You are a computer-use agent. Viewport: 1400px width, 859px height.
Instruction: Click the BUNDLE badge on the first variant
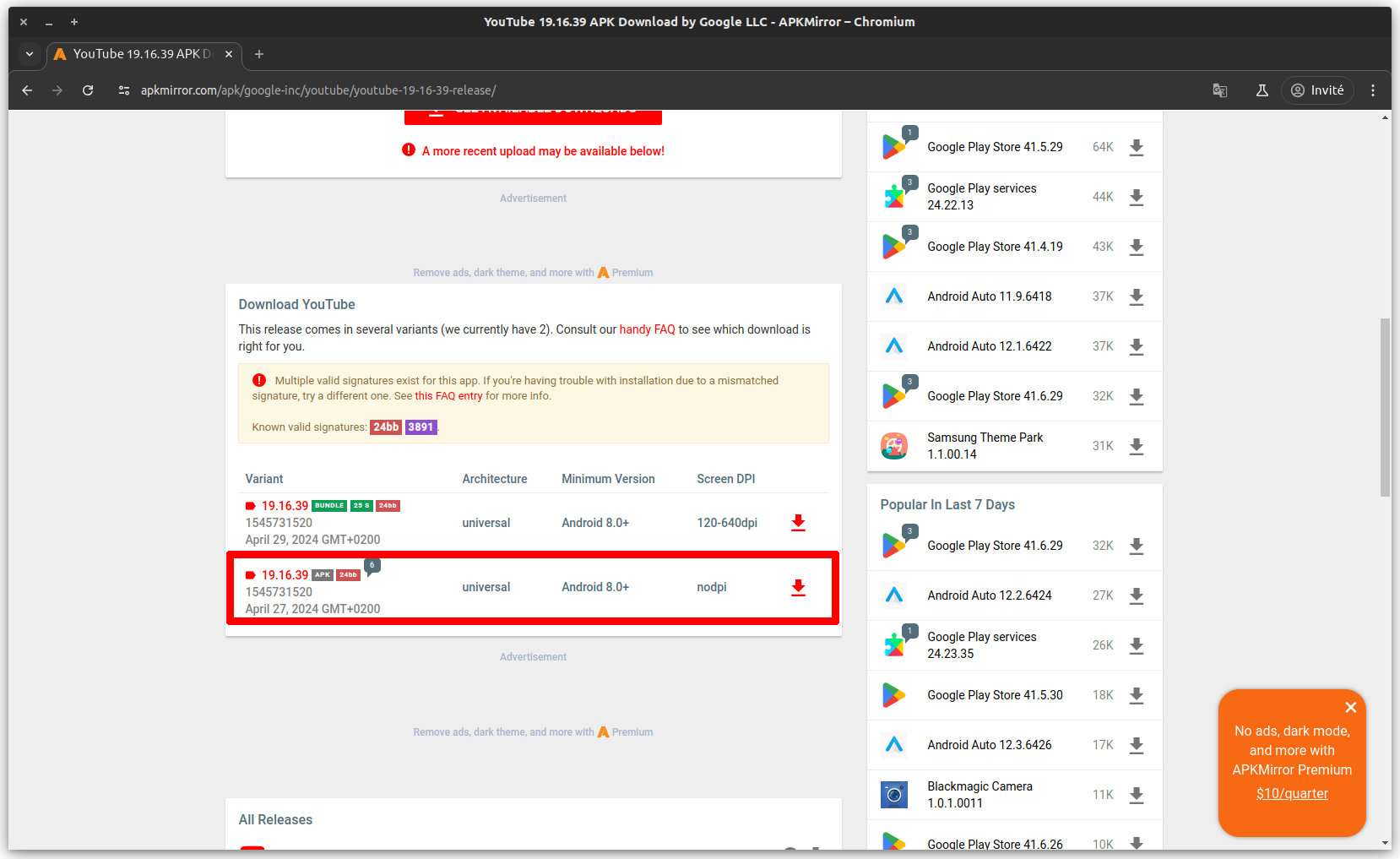pyautogui.click(x=329, y=506)
